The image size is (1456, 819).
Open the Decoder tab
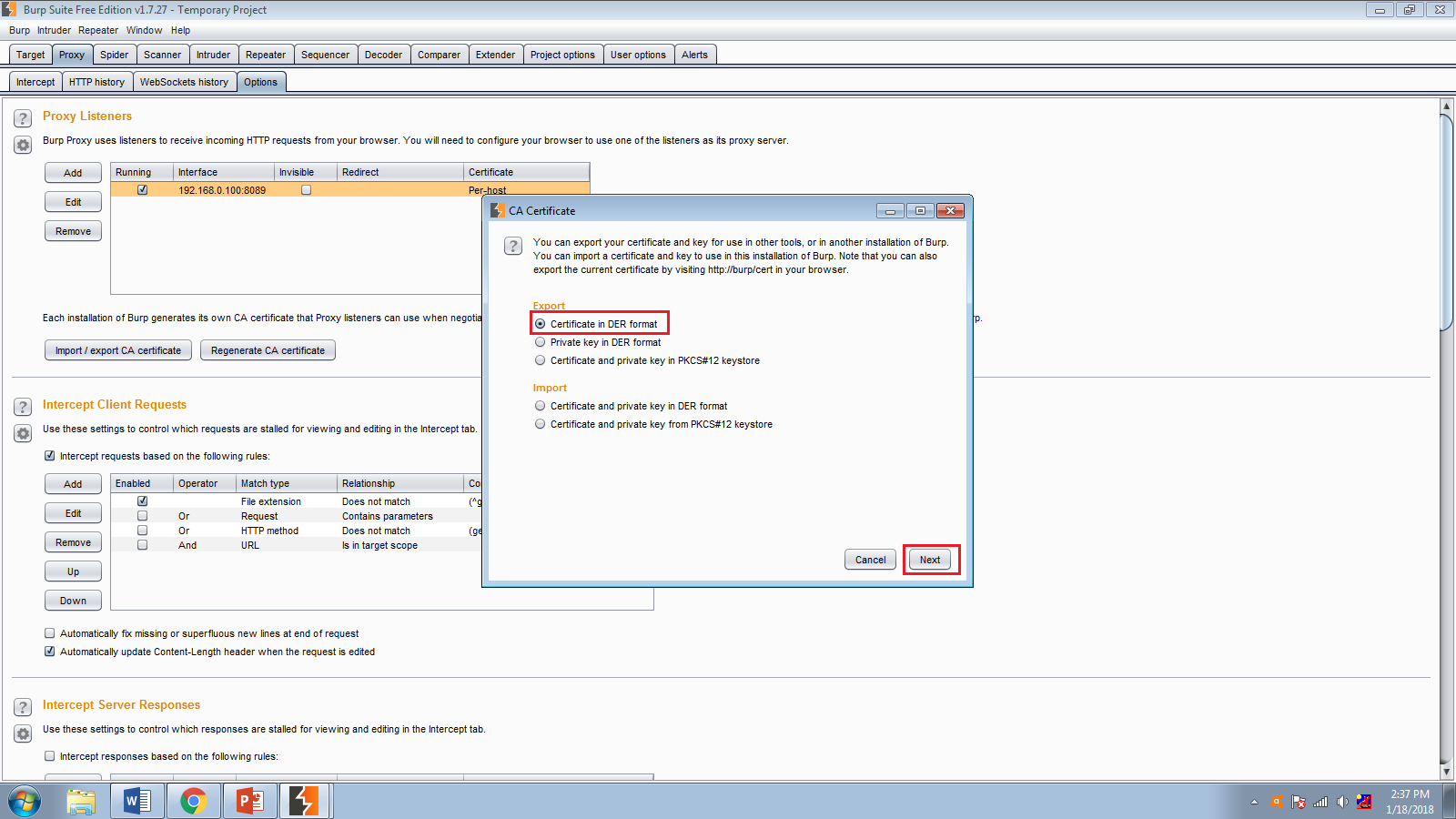pos(383,55)
